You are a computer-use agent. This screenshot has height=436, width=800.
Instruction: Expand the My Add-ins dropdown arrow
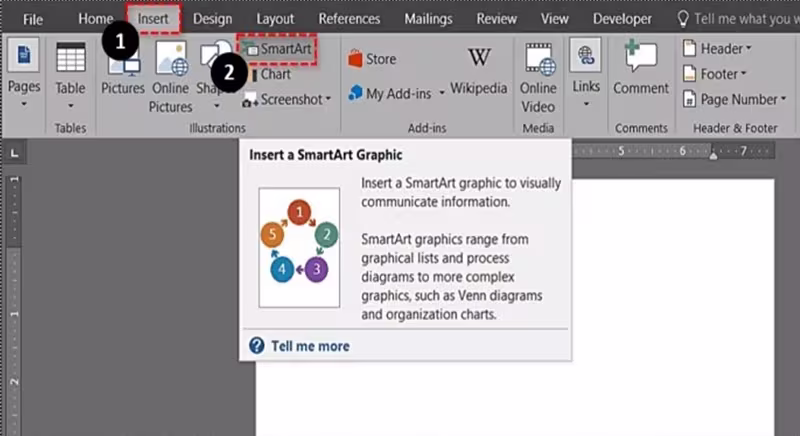442,93
